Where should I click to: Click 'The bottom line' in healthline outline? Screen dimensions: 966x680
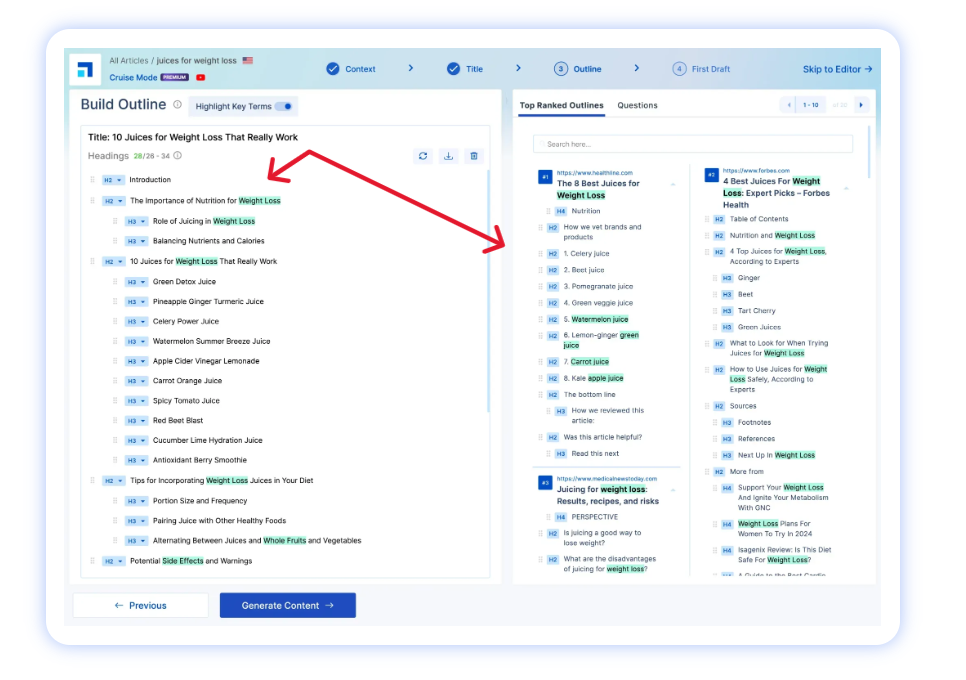click(x=590, y=395)
